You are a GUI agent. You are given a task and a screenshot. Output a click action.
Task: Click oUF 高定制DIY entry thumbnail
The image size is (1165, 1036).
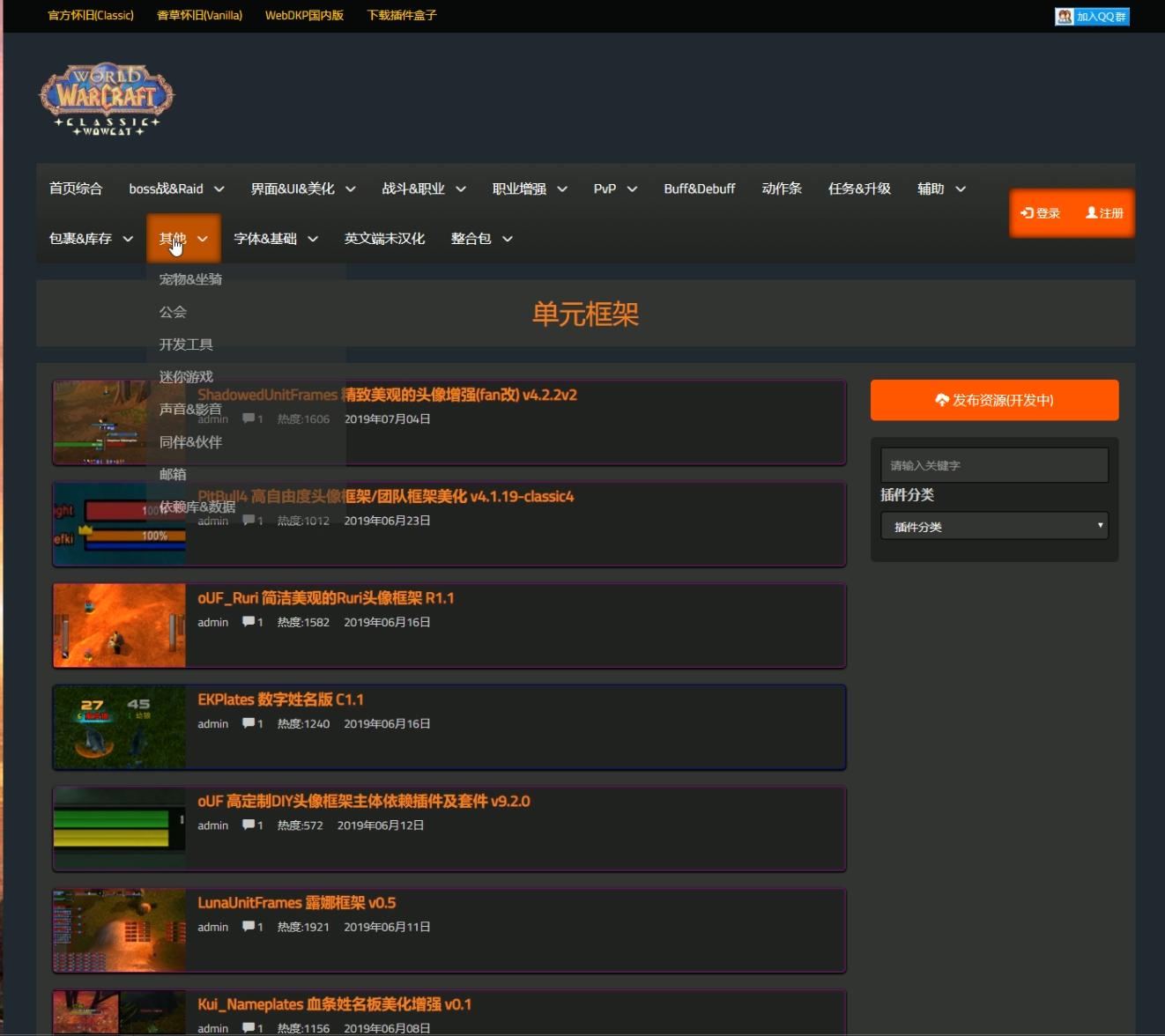[120, 828]
